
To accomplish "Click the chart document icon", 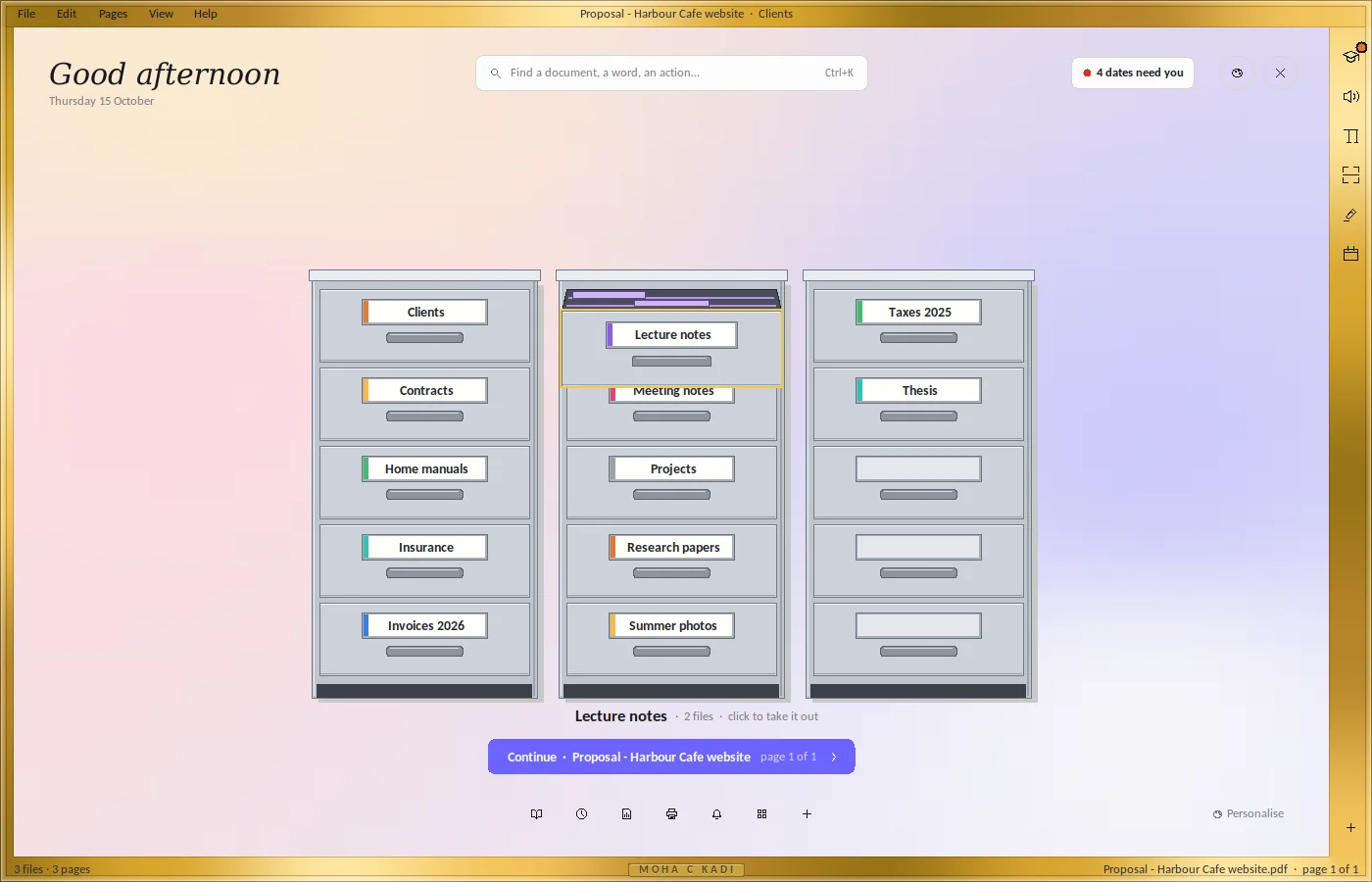I will click(x=626, y=814).
